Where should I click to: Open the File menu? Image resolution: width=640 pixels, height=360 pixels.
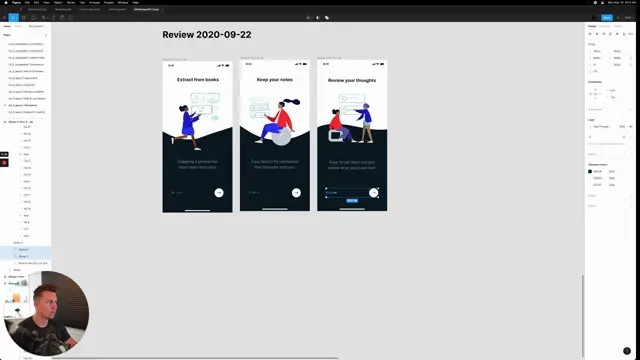(27, 2)
